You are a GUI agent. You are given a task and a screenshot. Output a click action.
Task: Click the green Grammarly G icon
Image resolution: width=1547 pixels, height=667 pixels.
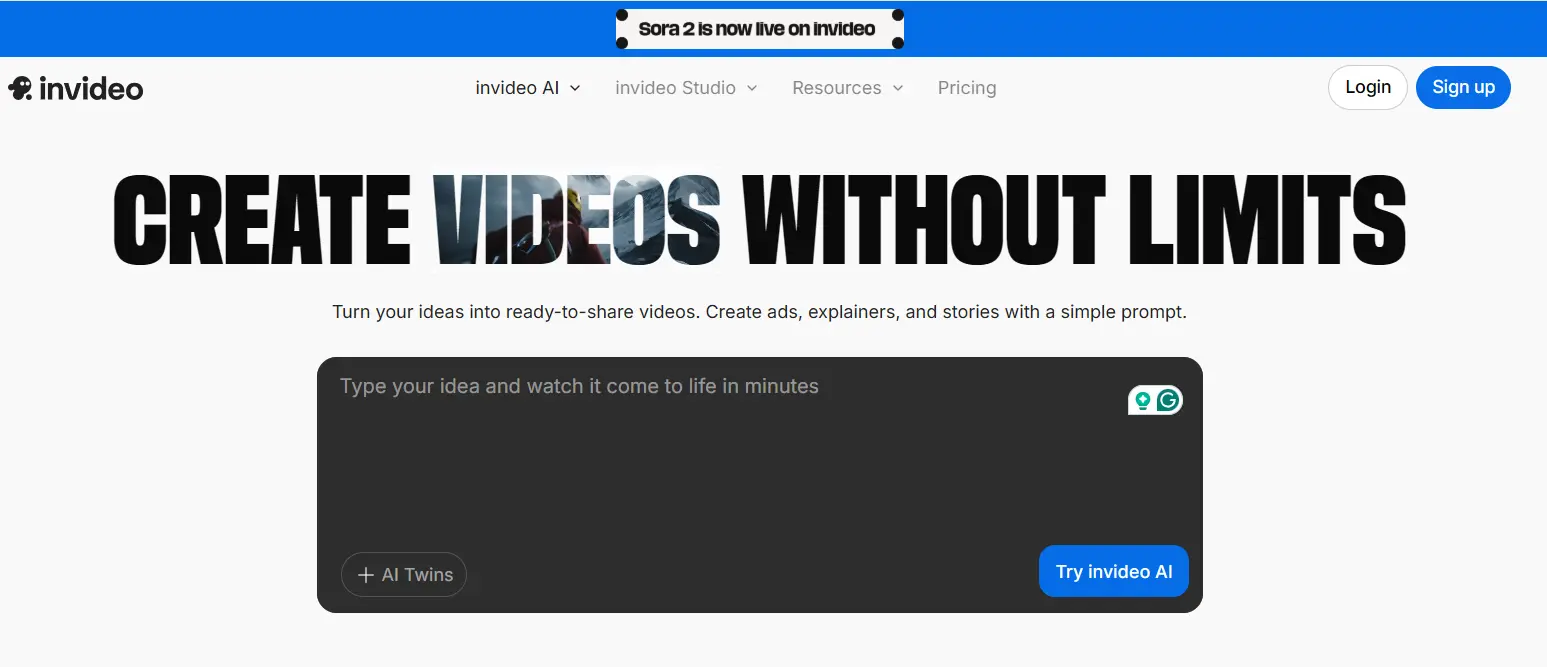pos(1168,401)
